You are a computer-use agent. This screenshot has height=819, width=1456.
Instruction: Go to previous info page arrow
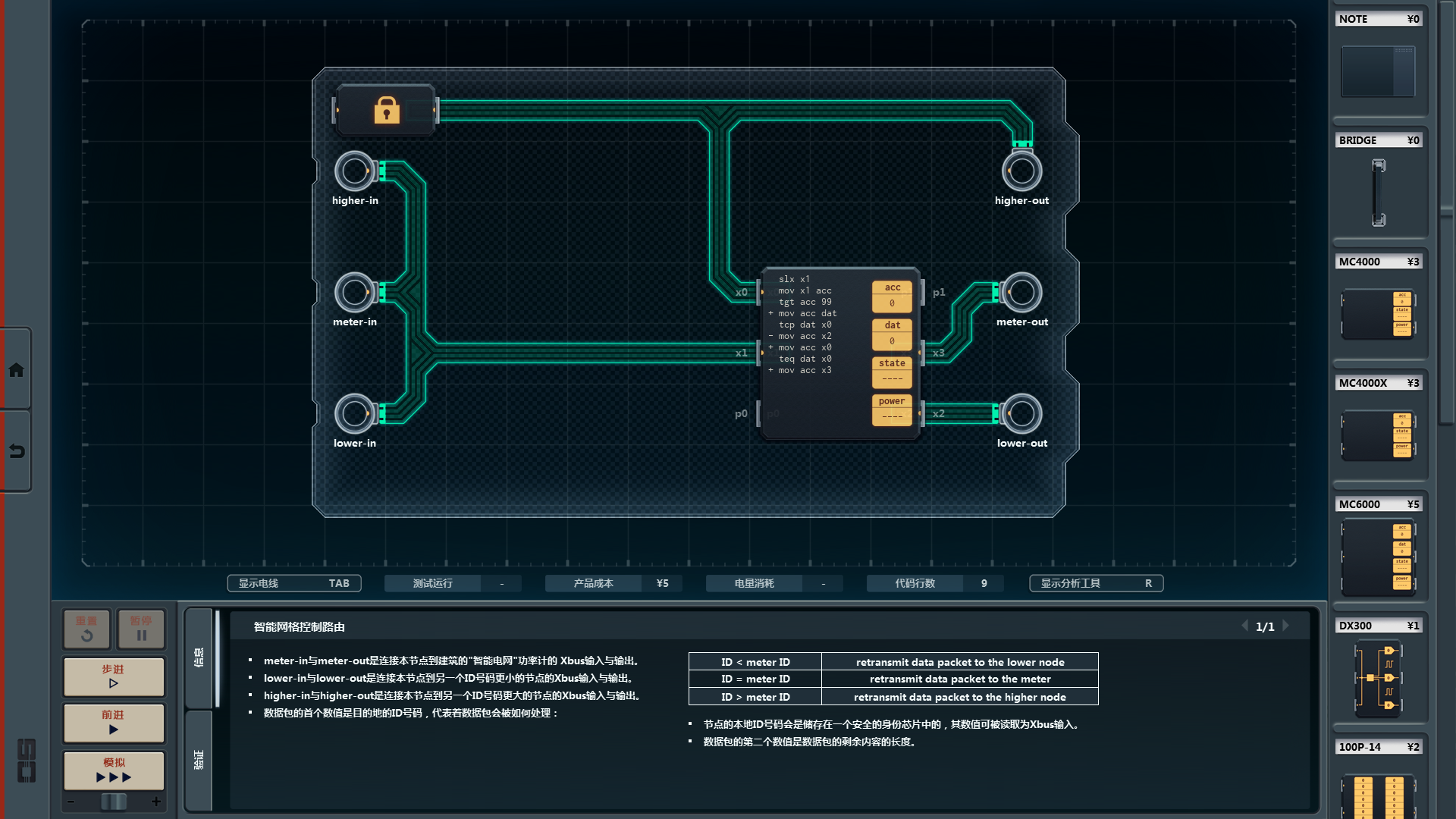click(x=1244, y=626)
